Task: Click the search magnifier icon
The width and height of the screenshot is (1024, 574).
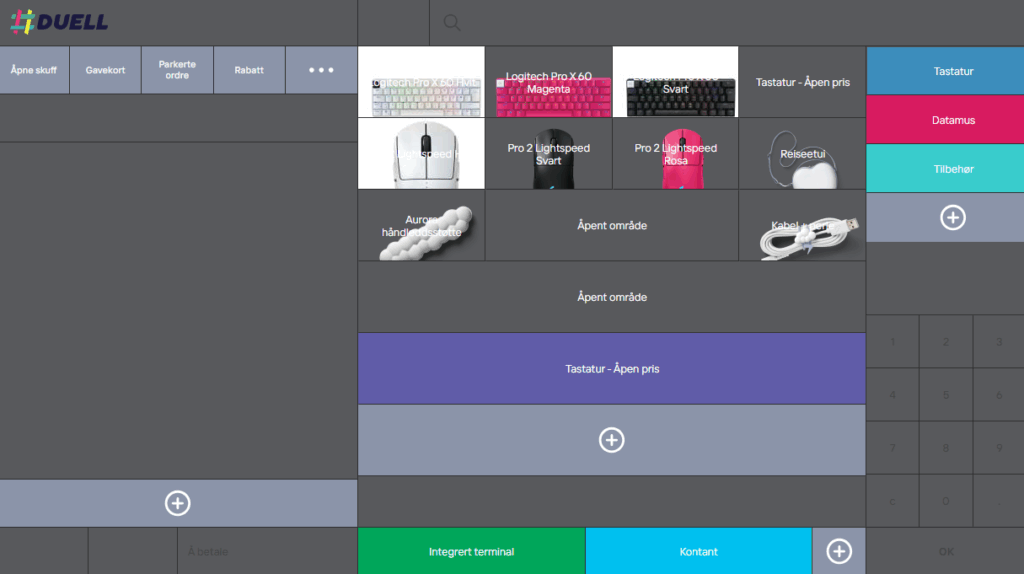Action: click(451, 23)
